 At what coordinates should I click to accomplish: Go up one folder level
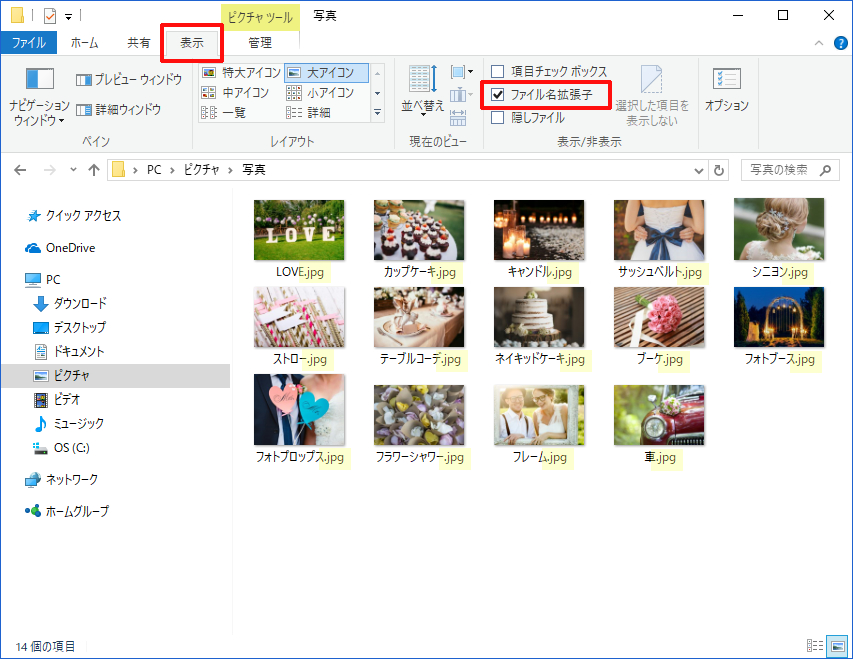(94, 170)
